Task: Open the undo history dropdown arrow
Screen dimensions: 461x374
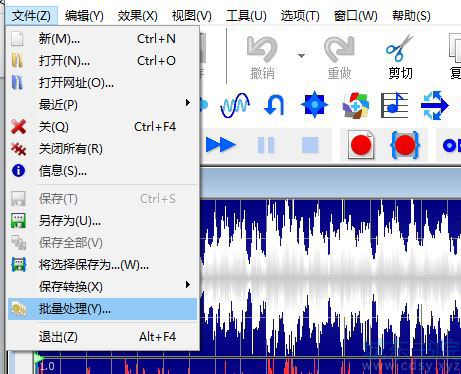Action: coord(301,56)
